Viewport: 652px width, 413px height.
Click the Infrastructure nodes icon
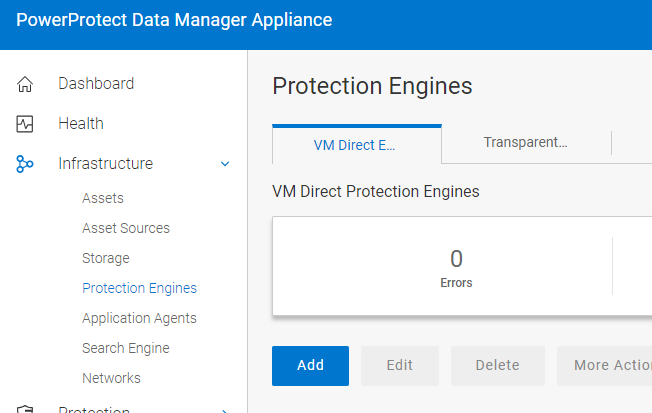tap(25, 164)
